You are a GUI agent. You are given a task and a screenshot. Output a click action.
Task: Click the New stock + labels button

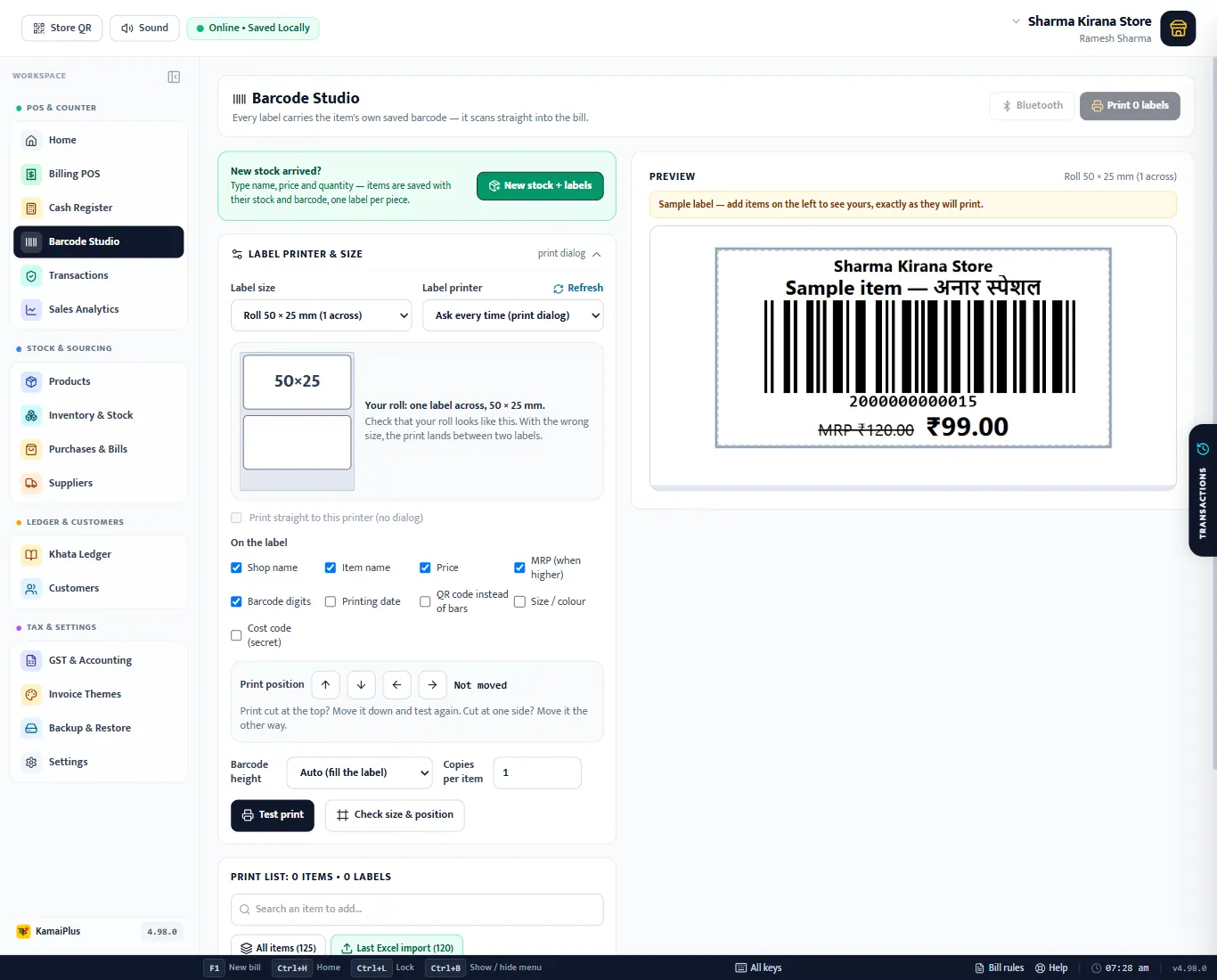pos(540,186)
